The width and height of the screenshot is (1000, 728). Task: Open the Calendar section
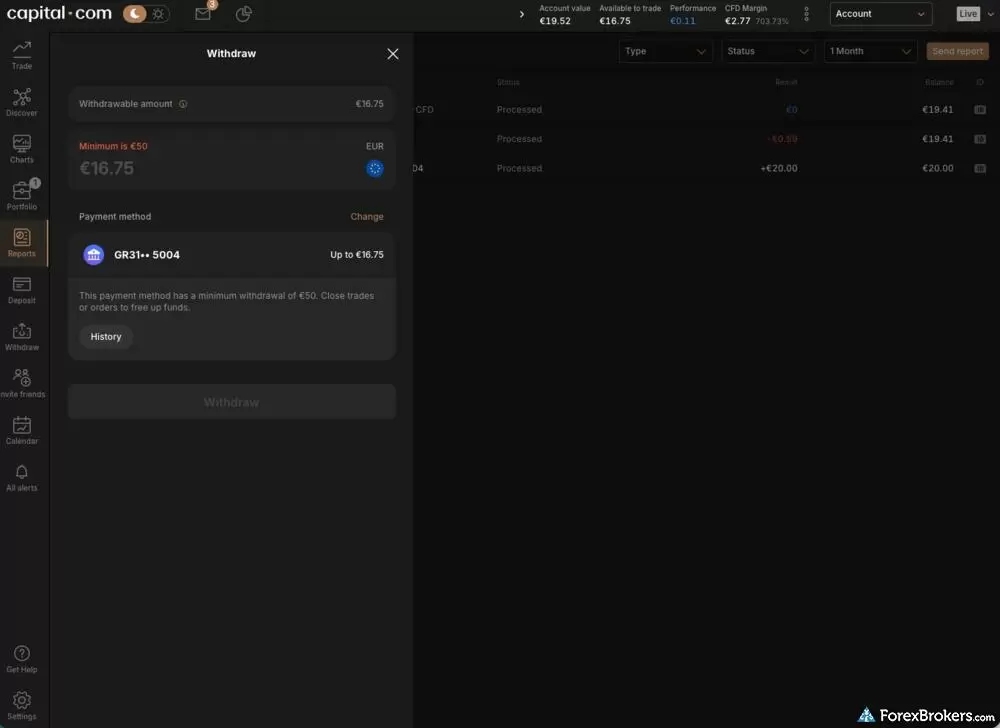pyautogui.click(x=22, y=430)
